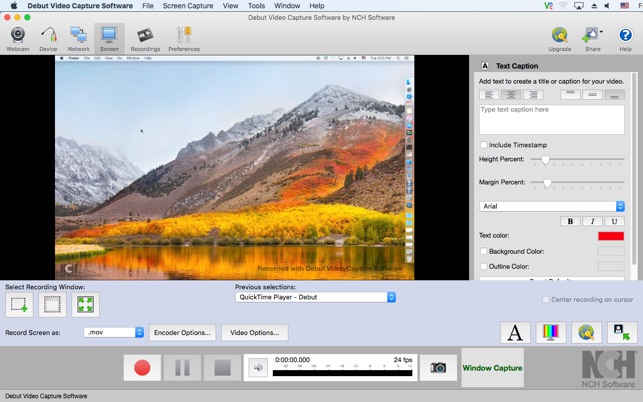Expand the Previous selections dropdown
Image resolution: width=643 pixels, height=402 pixels.
[316, 297]
